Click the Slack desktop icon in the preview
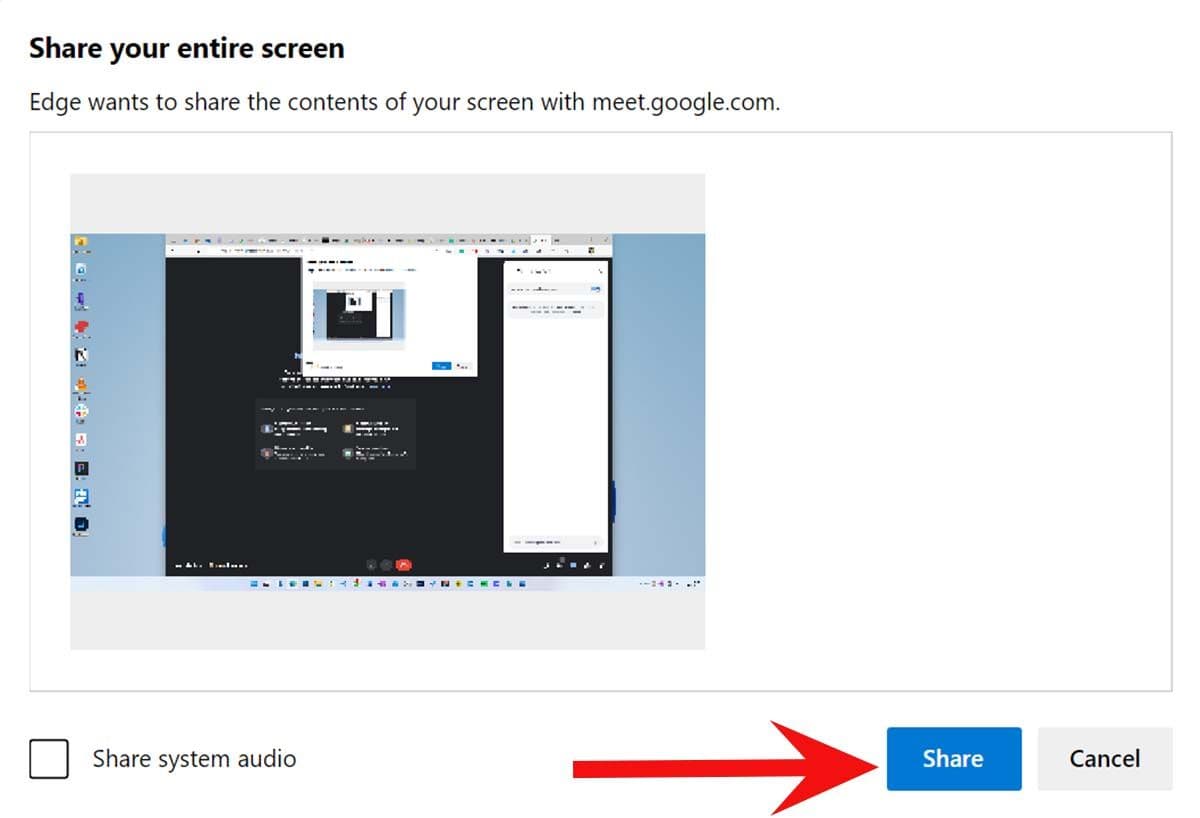Viewport: 1200px width, 818px height. click(x=81, y=412)
